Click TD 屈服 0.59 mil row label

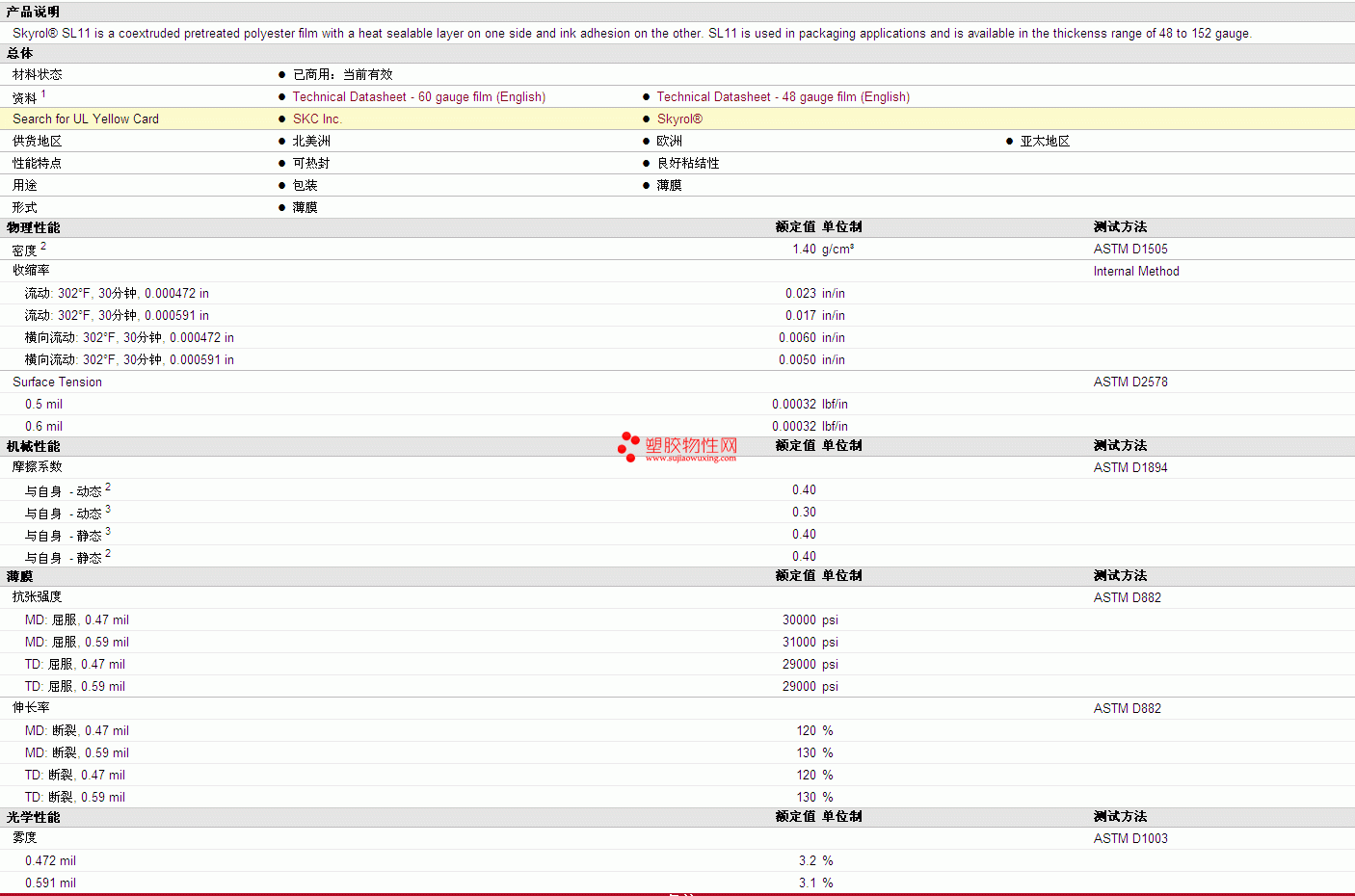75,686
